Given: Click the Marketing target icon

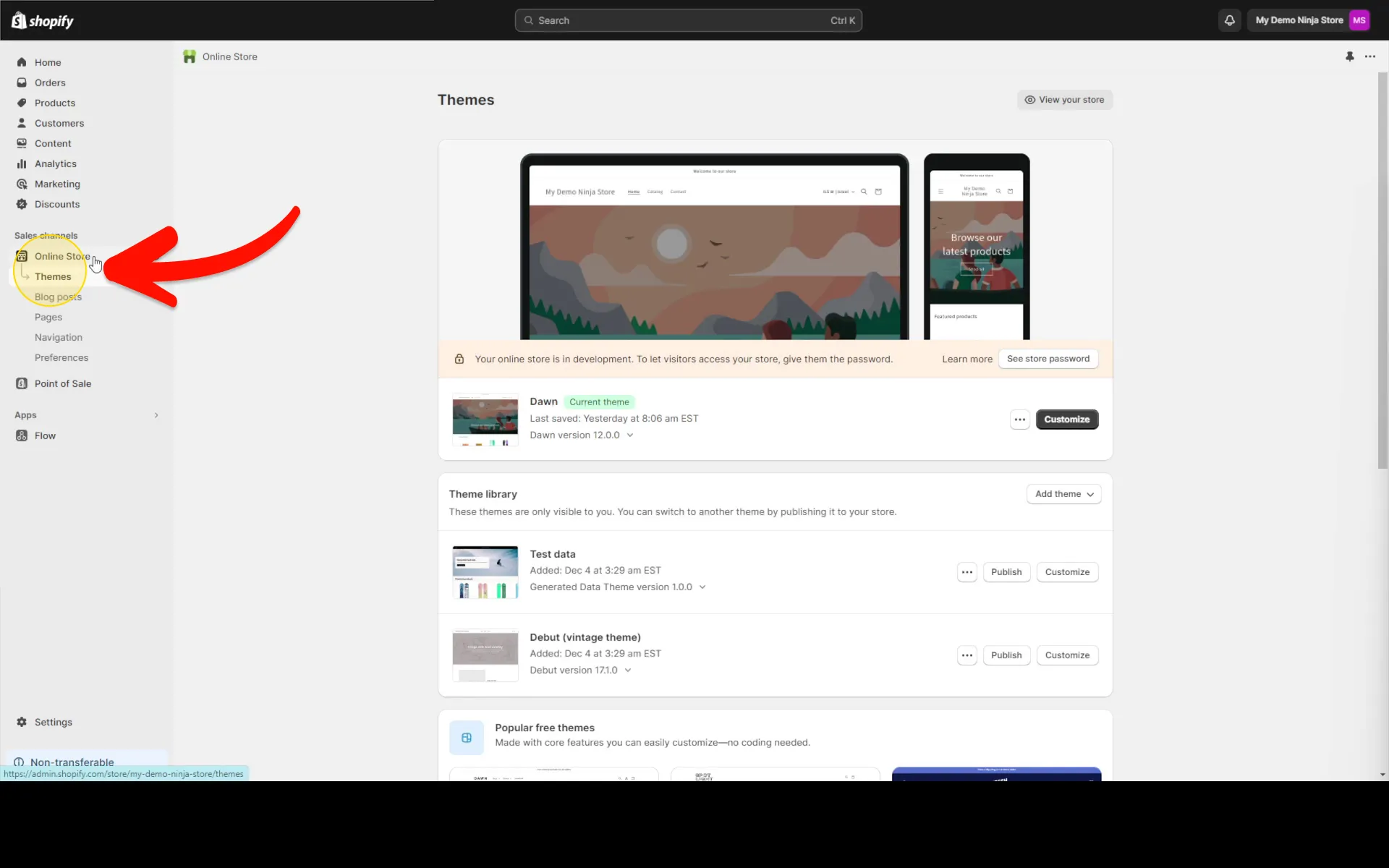Looking at the screenshot, I should (x=22, y=184).
